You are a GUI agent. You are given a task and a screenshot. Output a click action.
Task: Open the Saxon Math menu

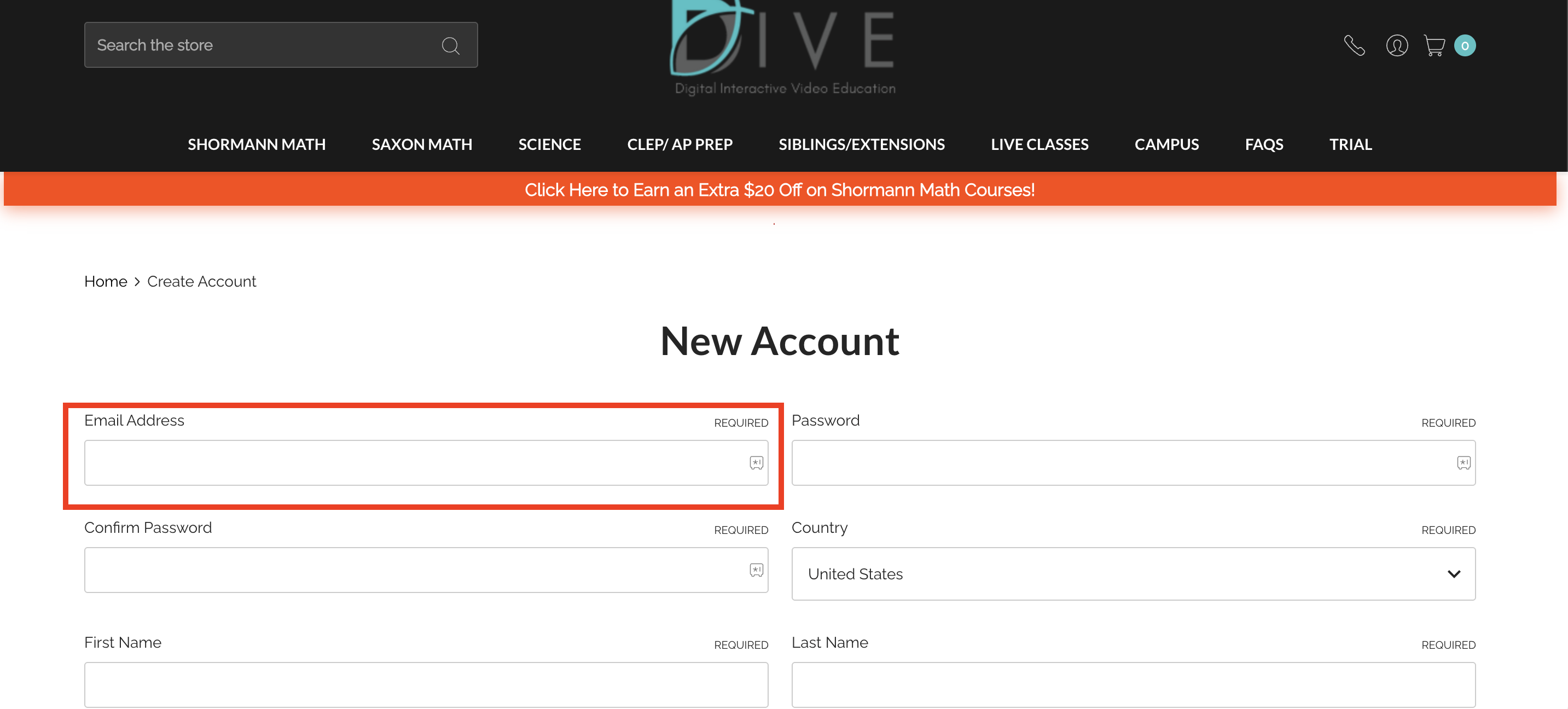(422, 144)
